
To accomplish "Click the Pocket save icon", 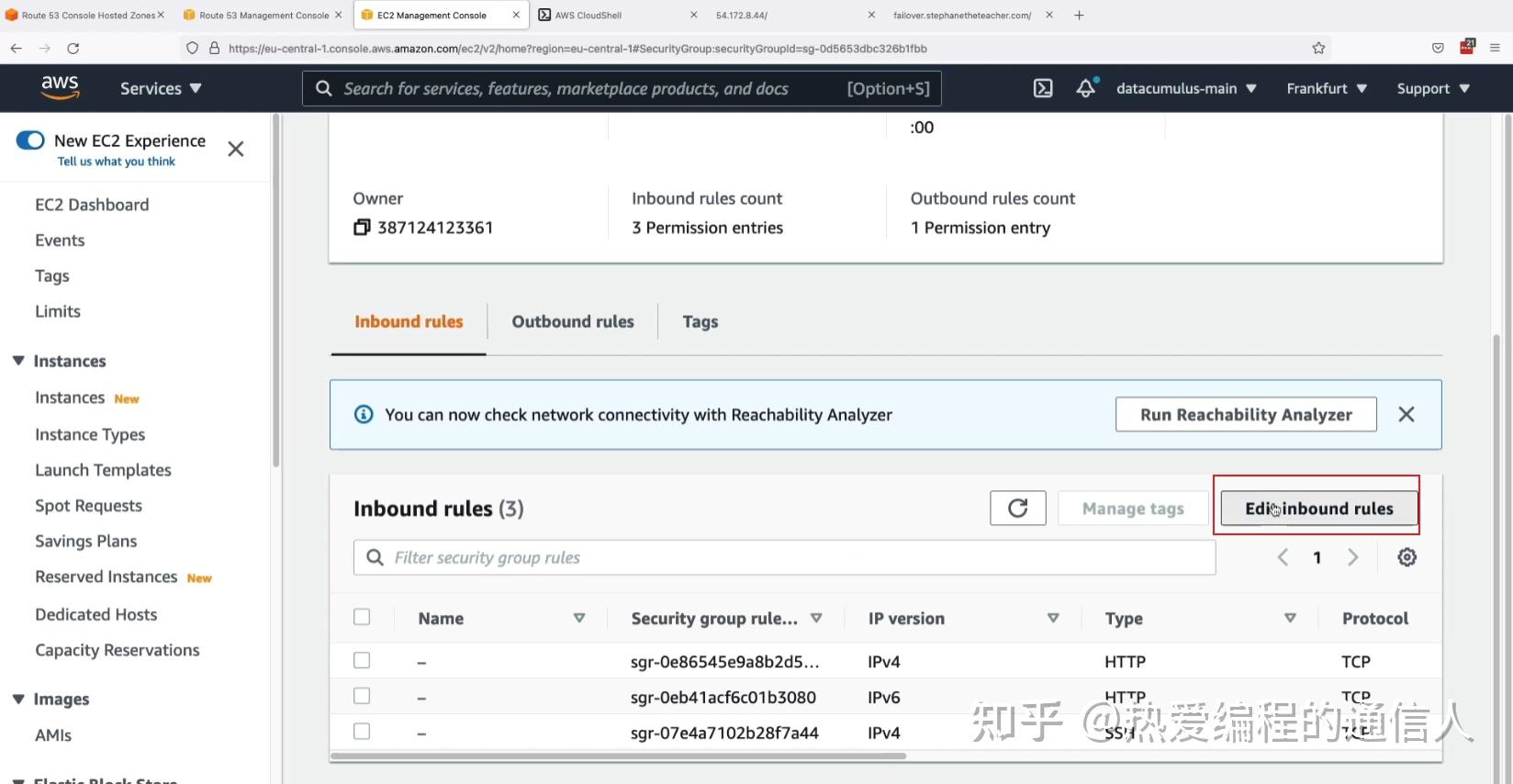I will point(1438,48).
